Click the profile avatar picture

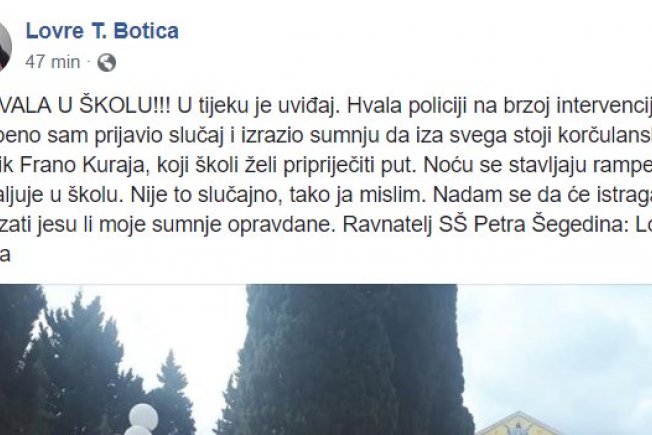click(x=5, y=47)
